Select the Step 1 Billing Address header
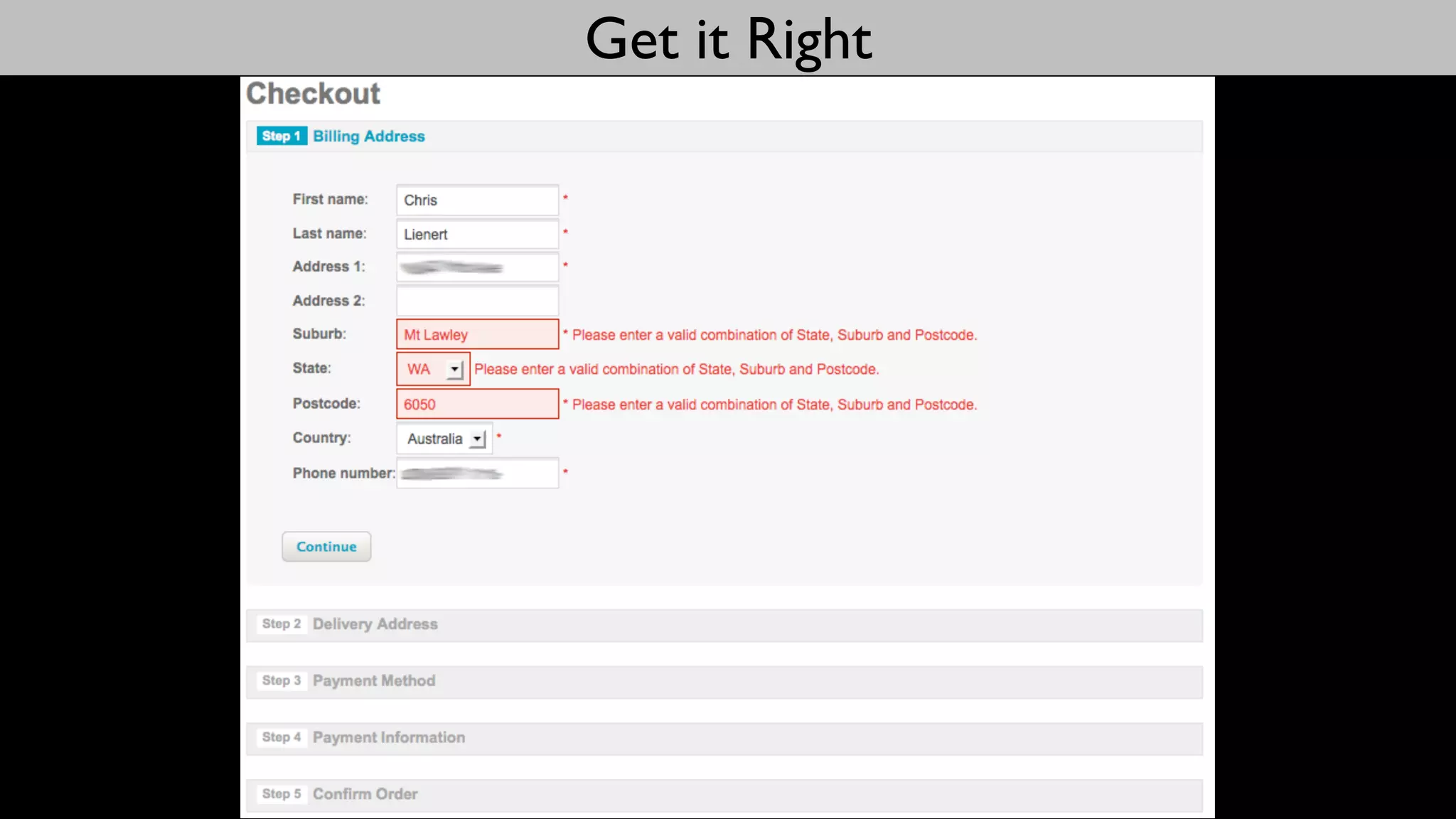This screenshot has width=1456, height=819. click(368, 136)
